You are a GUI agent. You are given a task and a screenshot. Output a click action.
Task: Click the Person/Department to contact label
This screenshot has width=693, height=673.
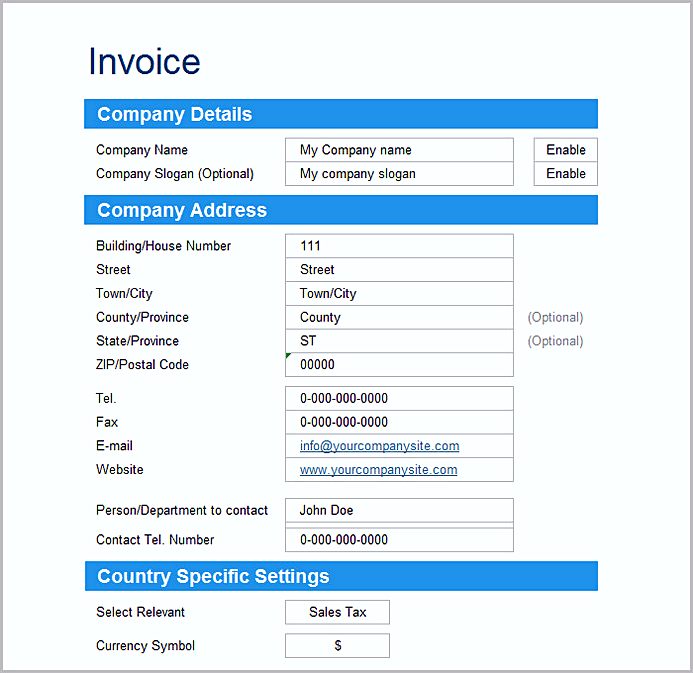(x=182, y=510)
